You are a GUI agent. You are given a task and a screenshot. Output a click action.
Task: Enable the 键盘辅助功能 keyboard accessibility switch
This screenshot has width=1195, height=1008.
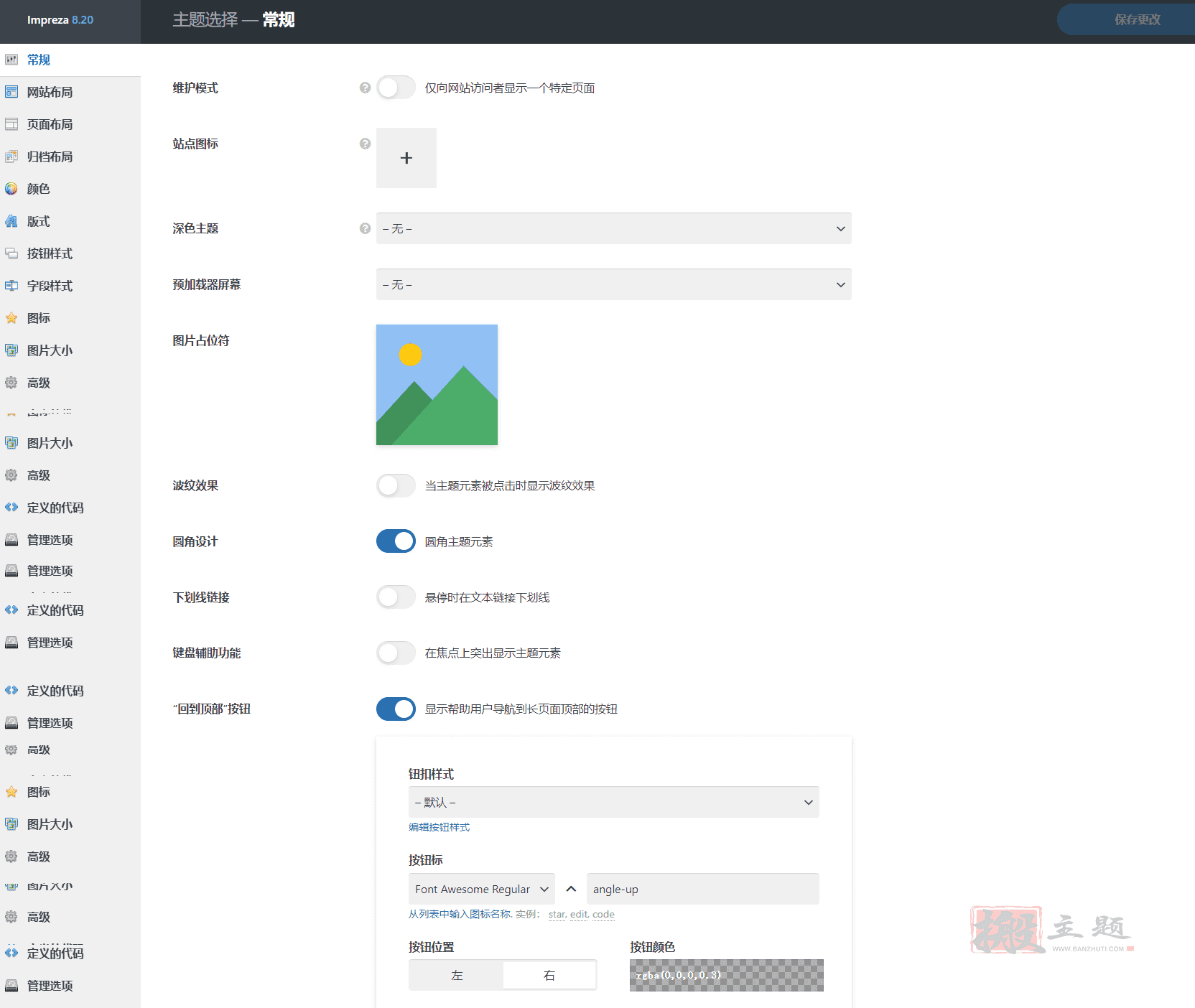[x=396, y=653]
